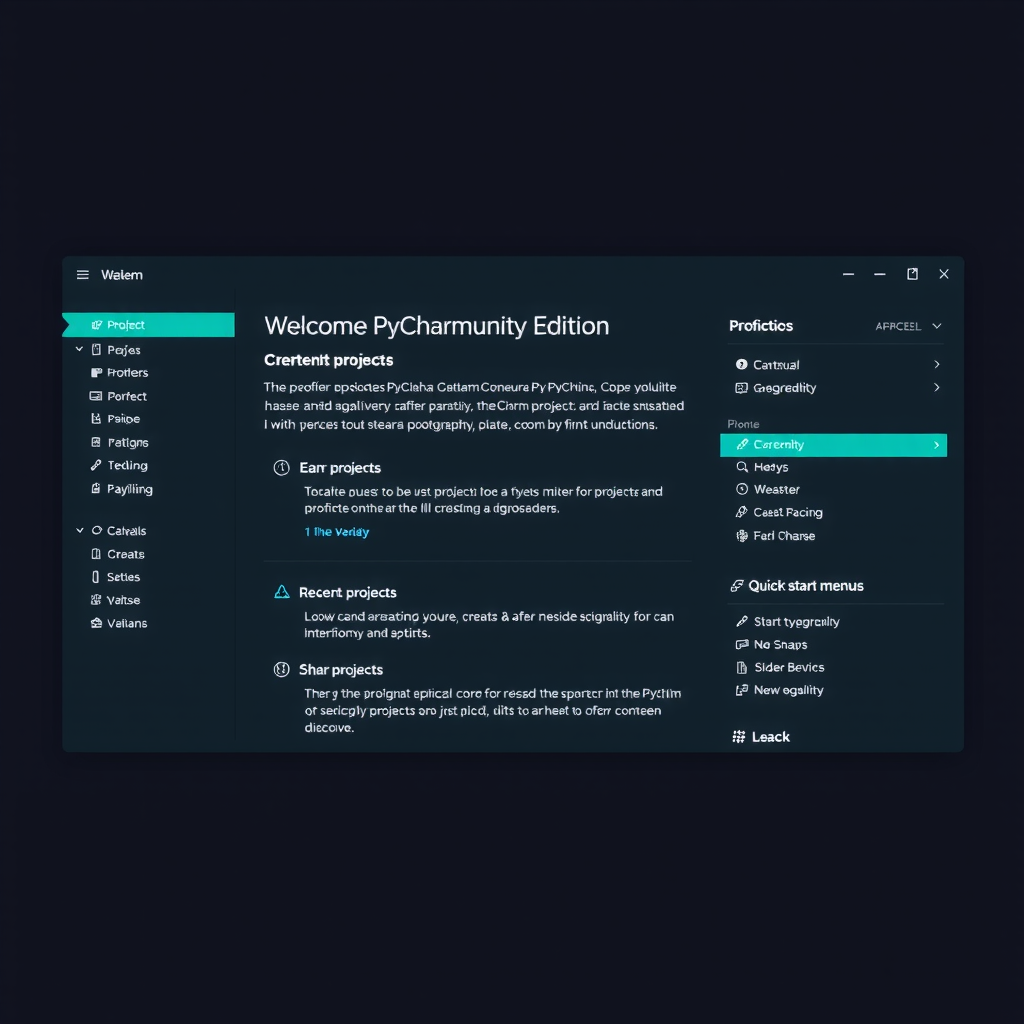Open the AFRCEL dropdown in Profictios
Screen dimensions: 1024x1024
pos(907,325)
